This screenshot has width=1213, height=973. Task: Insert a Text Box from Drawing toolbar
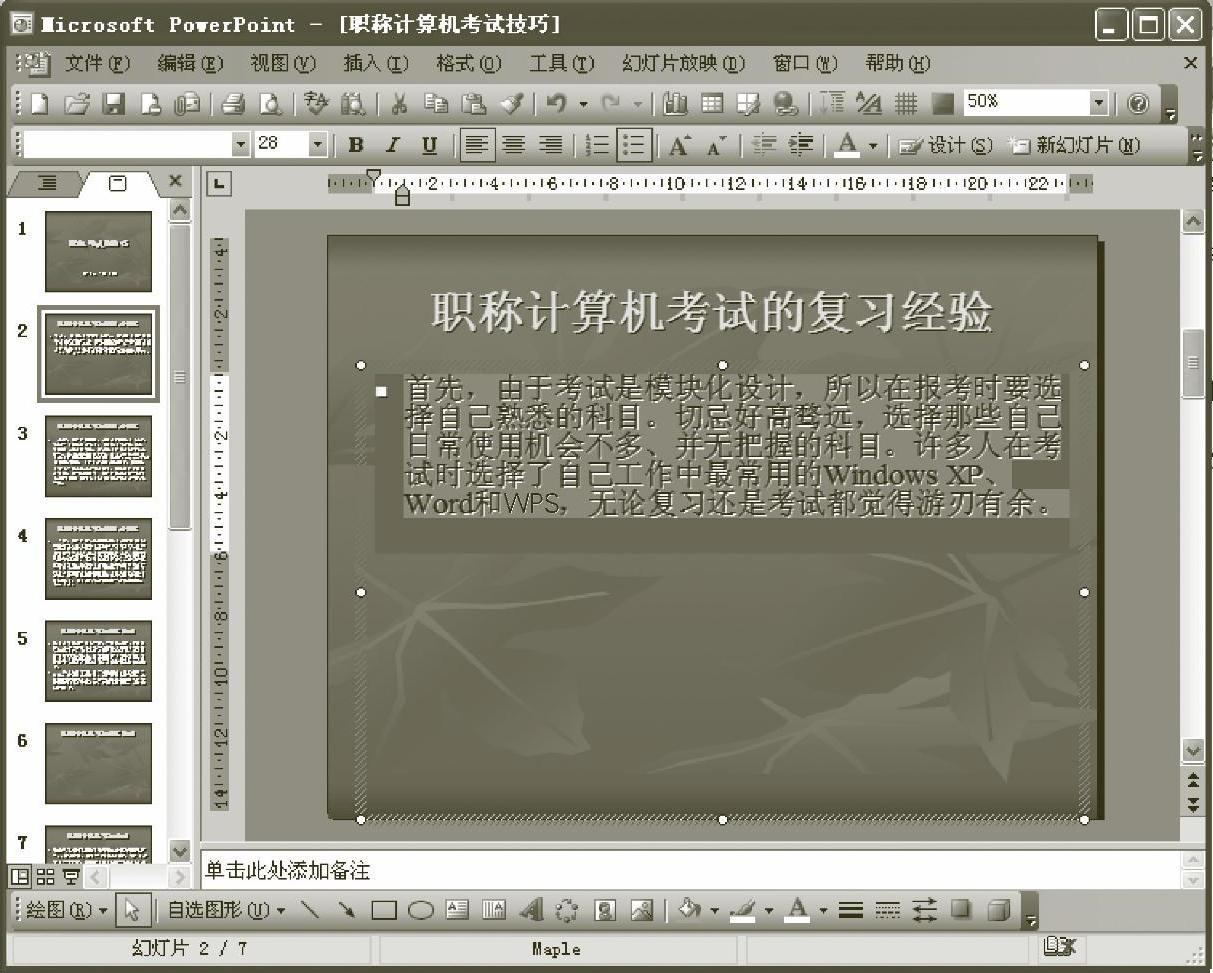tap(457, 910)
